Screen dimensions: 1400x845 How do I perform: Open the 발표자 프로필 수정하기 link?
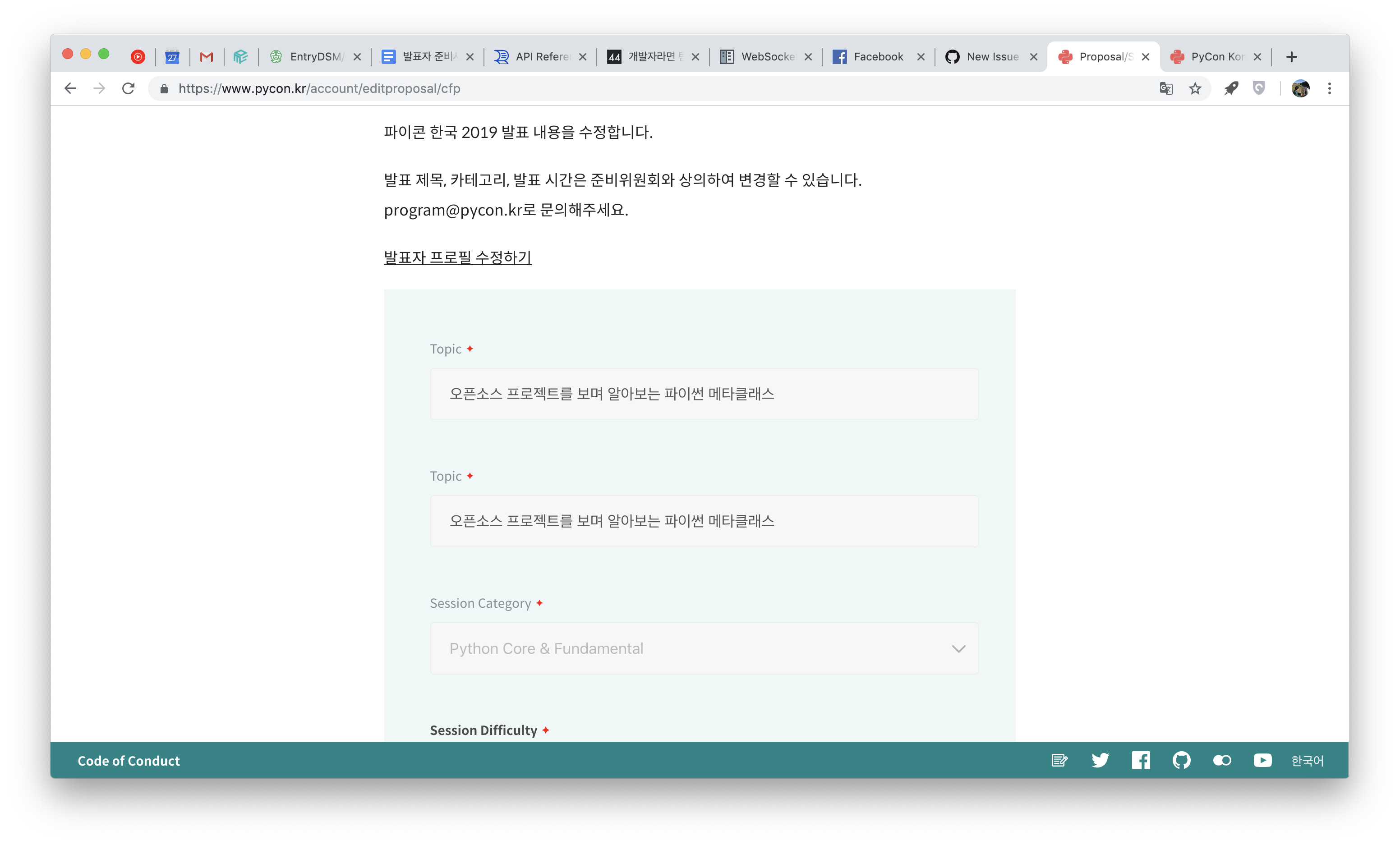coord(457,257)
